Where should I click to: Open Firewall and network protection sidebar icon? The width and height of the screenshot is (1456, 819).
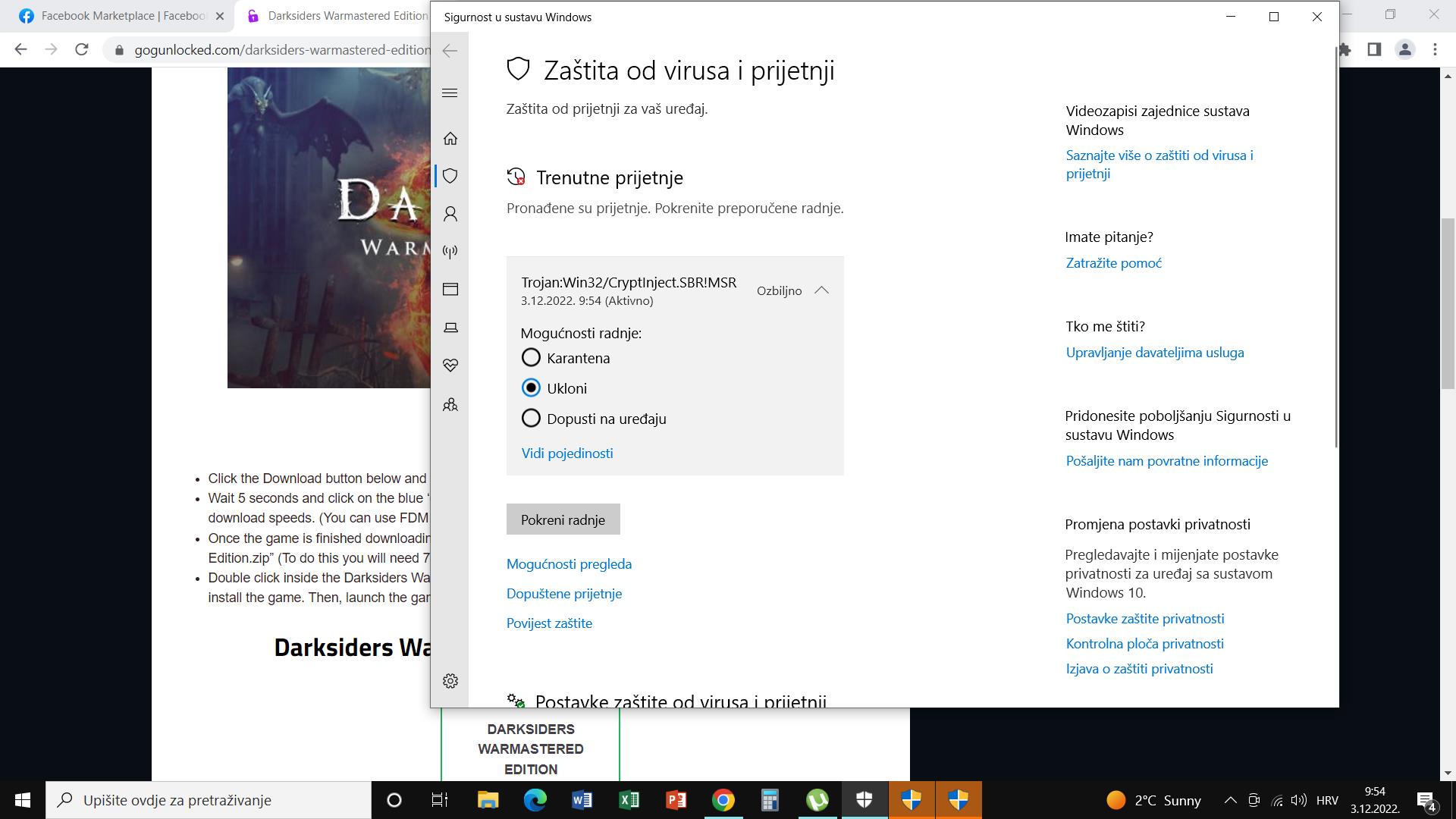point(450,252)
